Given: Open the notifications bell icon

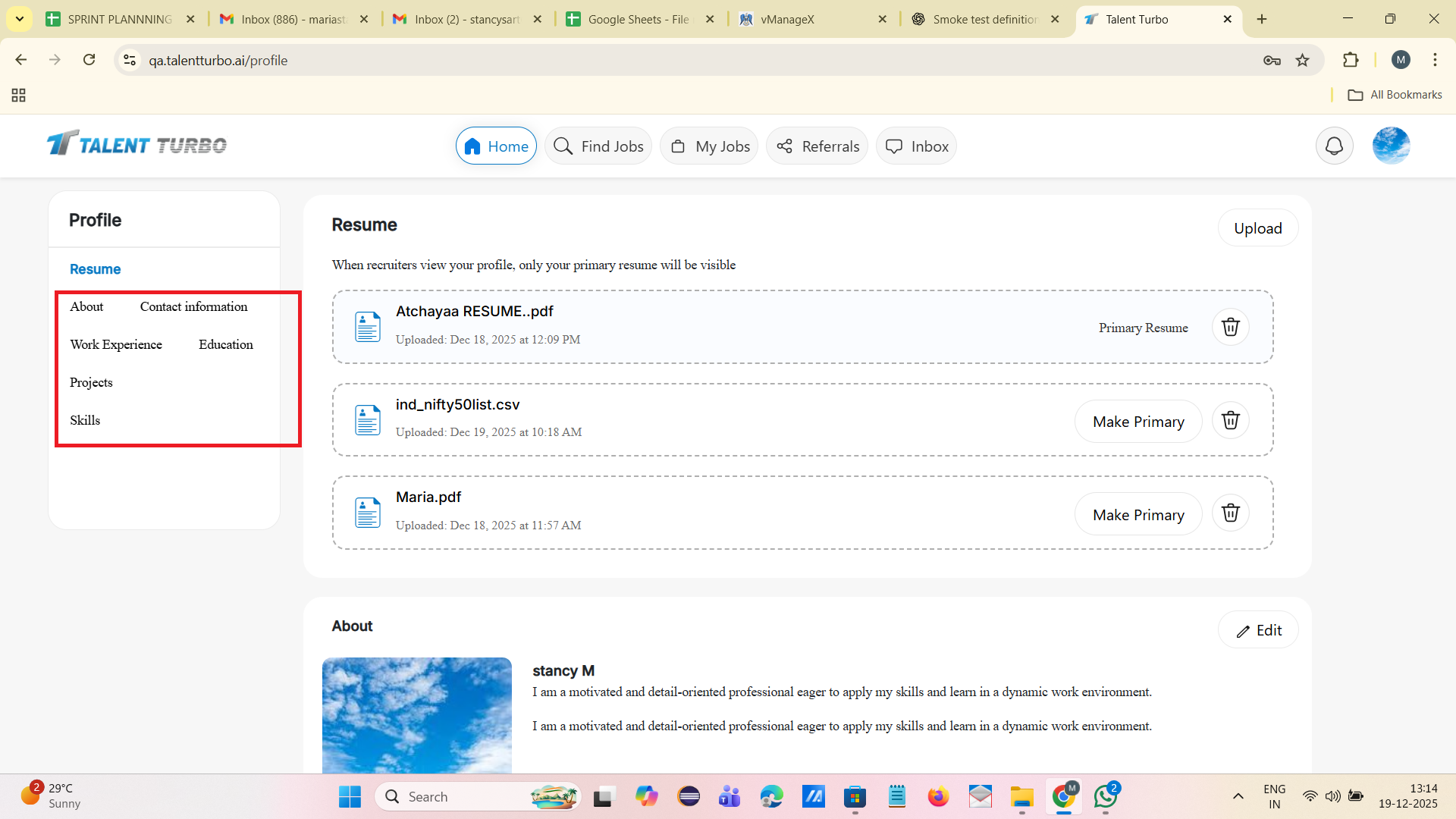Looking at the screenshot, I should click(x=1334, y=146).
